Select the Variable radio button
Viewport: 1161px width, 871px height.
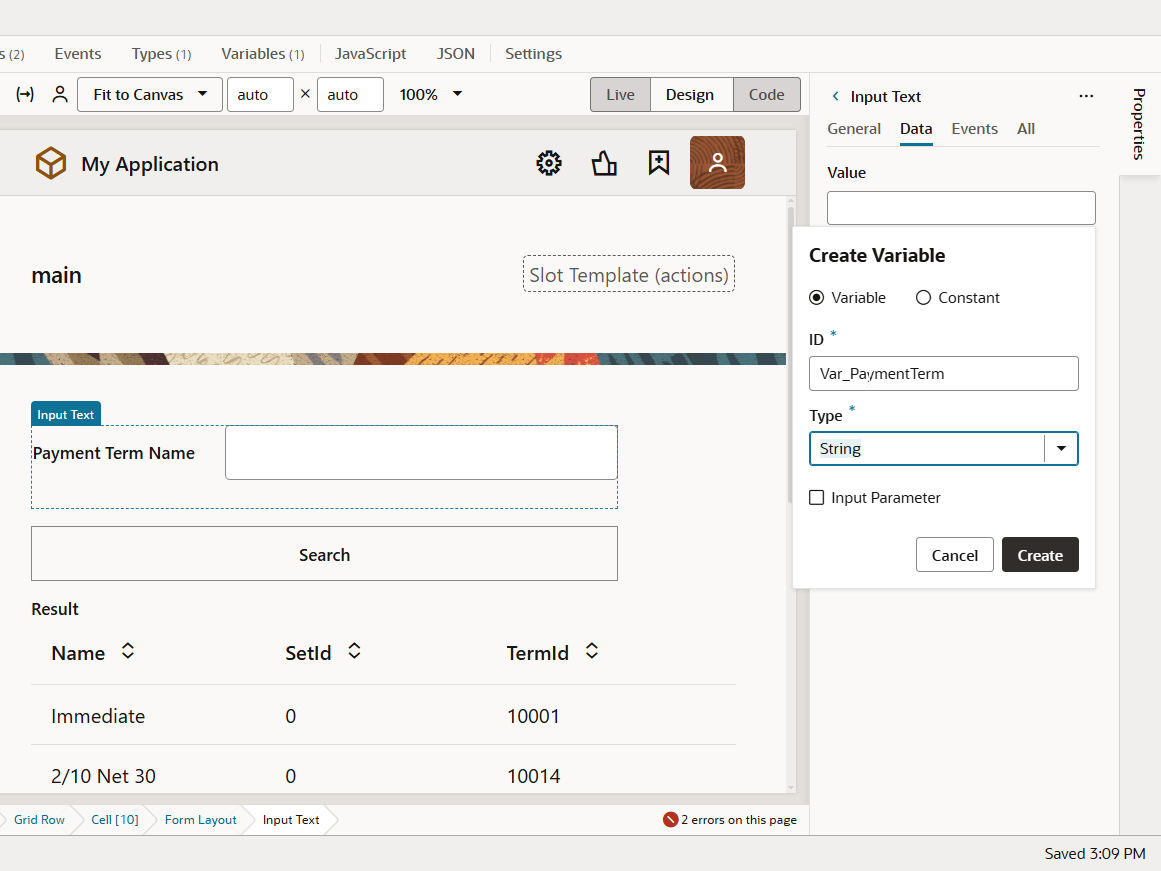(817, 298)
